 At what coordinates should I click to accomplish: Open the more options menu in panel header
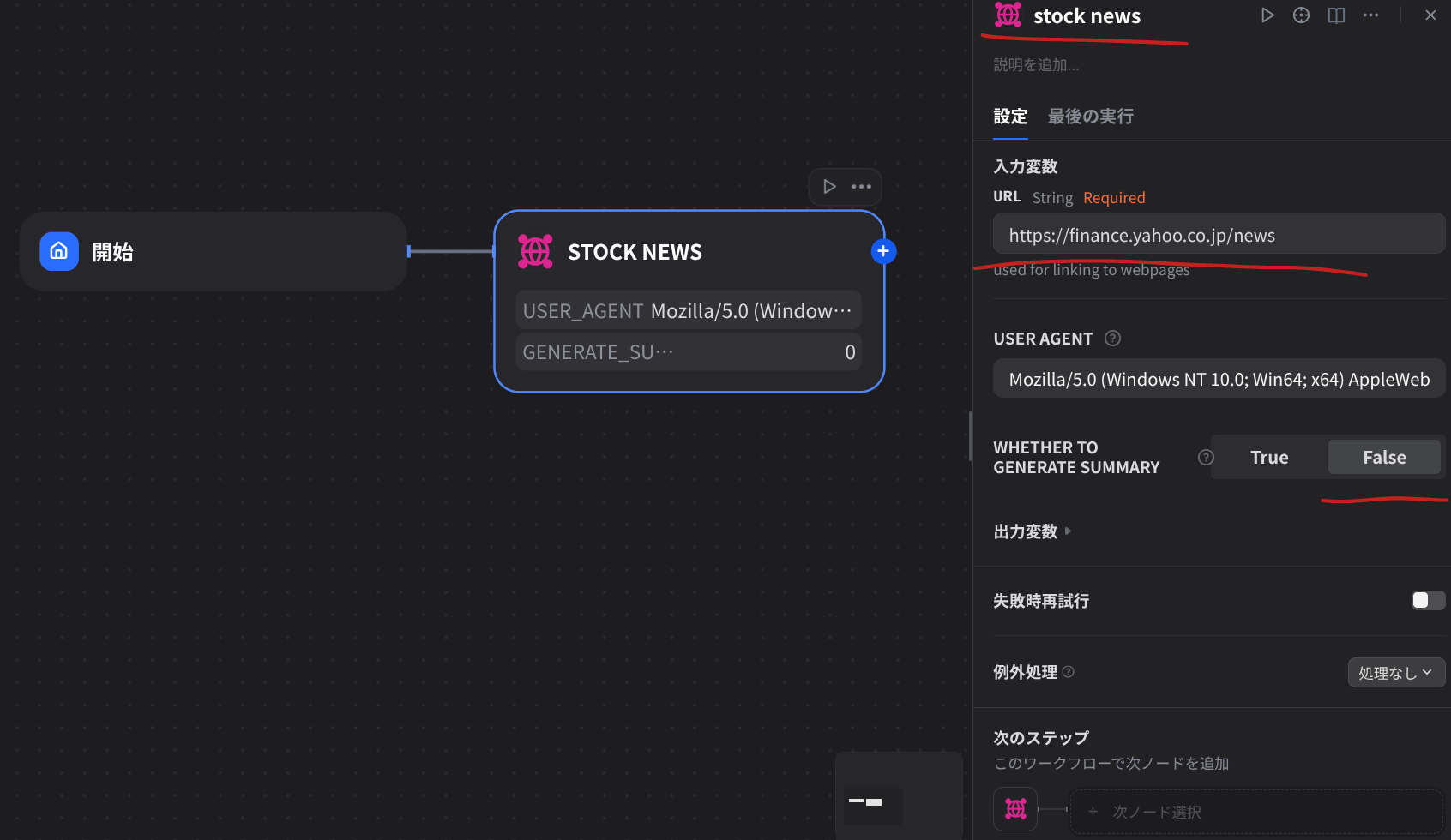coord(1370,15)
